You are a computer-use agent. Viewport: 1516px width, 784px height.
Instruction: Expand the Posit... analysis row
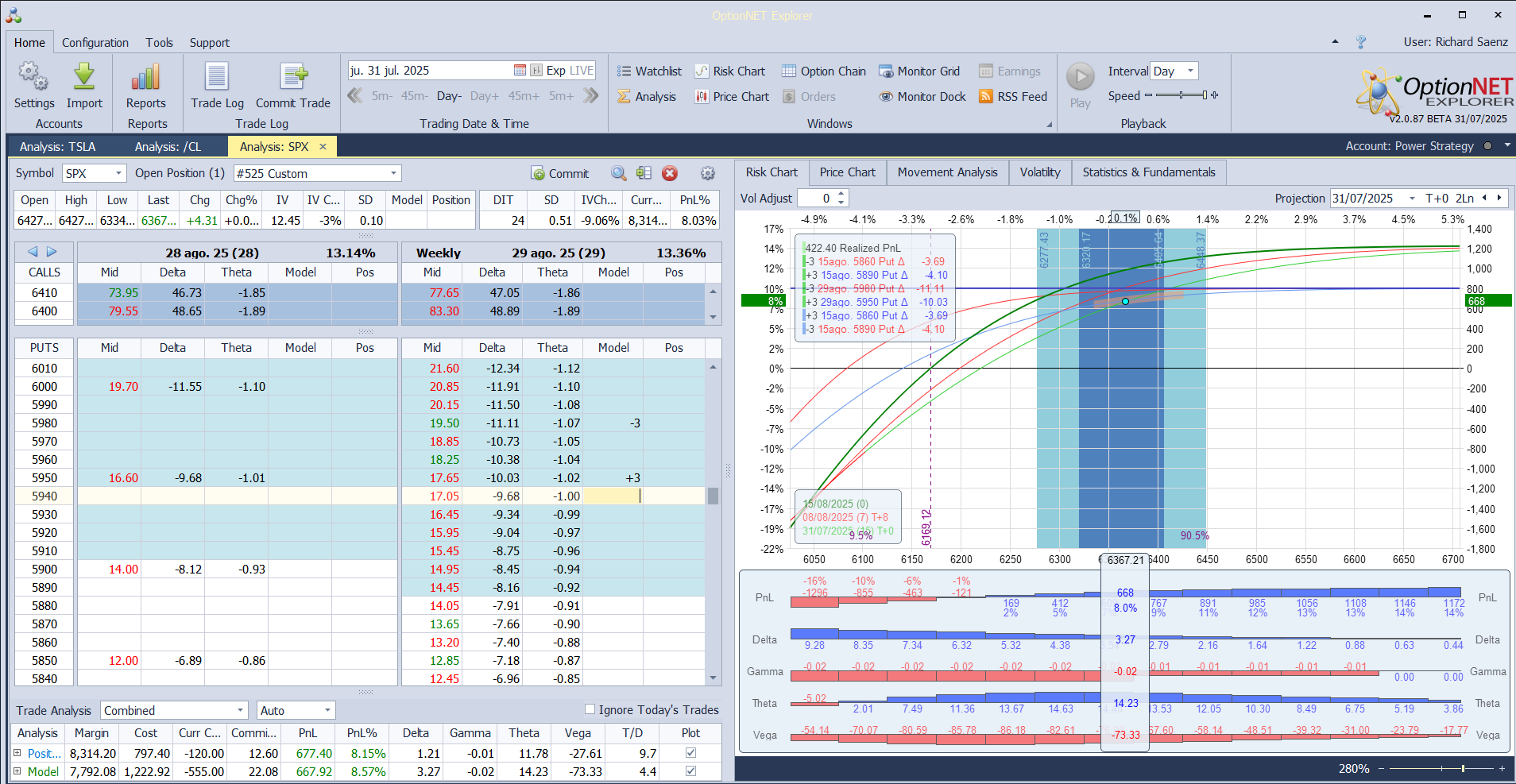point(17,752)
